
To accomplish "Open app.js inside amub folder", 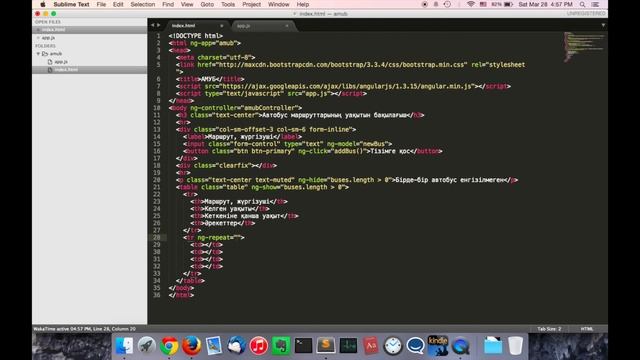I will [x=61, y=62].
